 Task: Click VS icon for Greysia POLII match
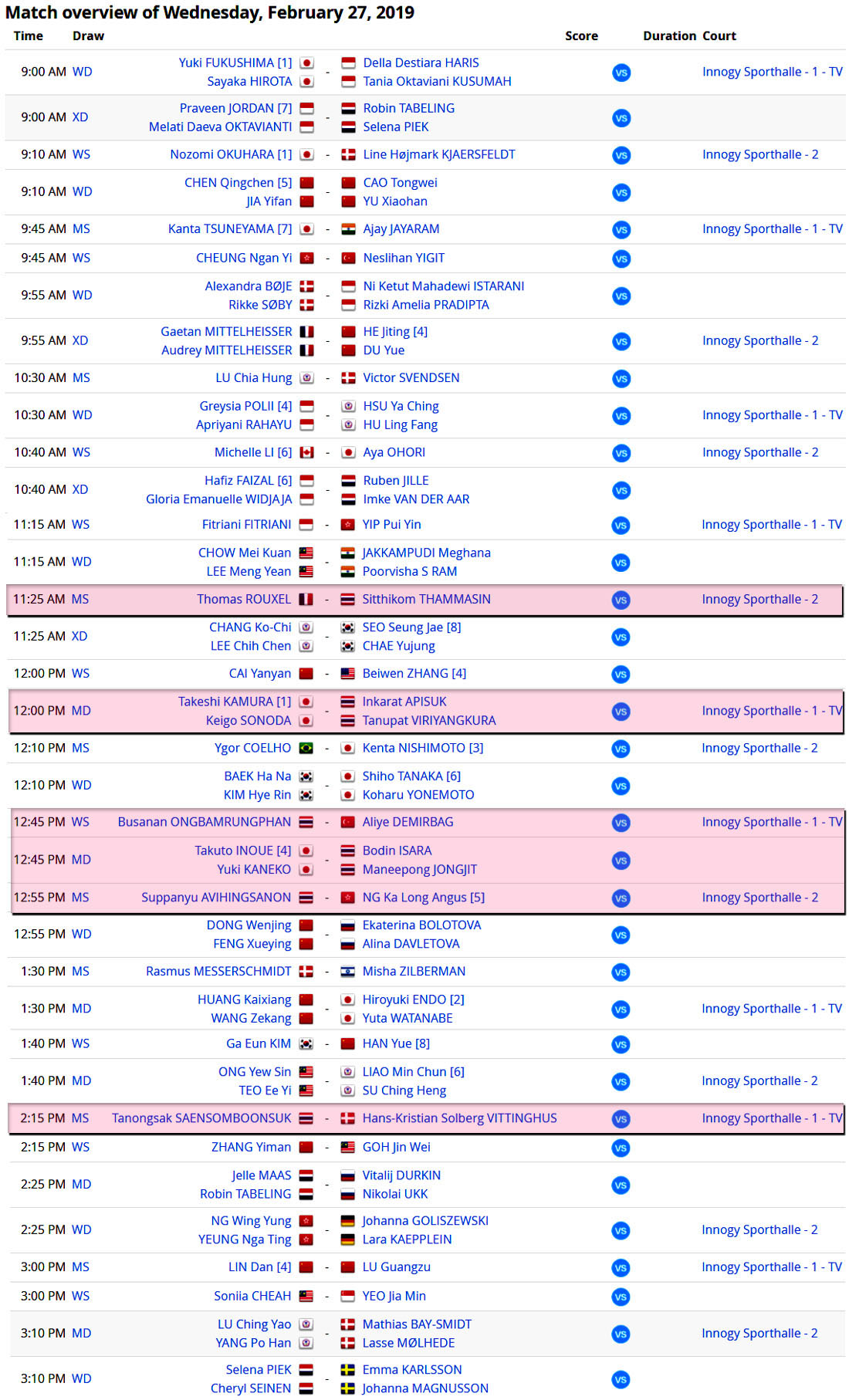click(x=621, y=415)
